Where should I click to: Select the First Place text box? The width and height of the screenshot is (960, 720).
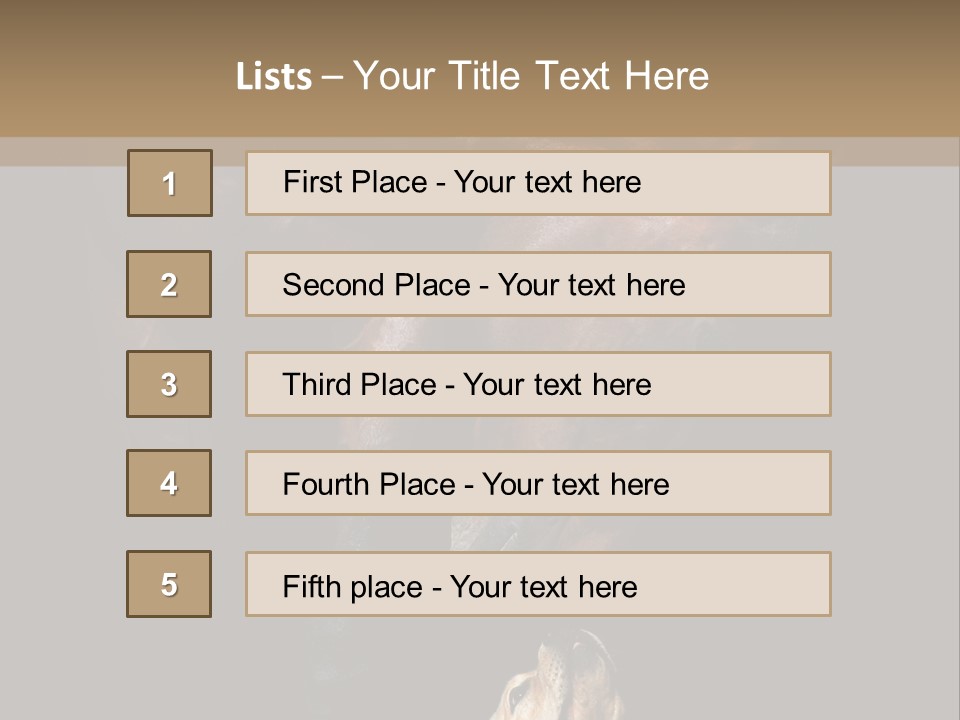coord(538,183)
